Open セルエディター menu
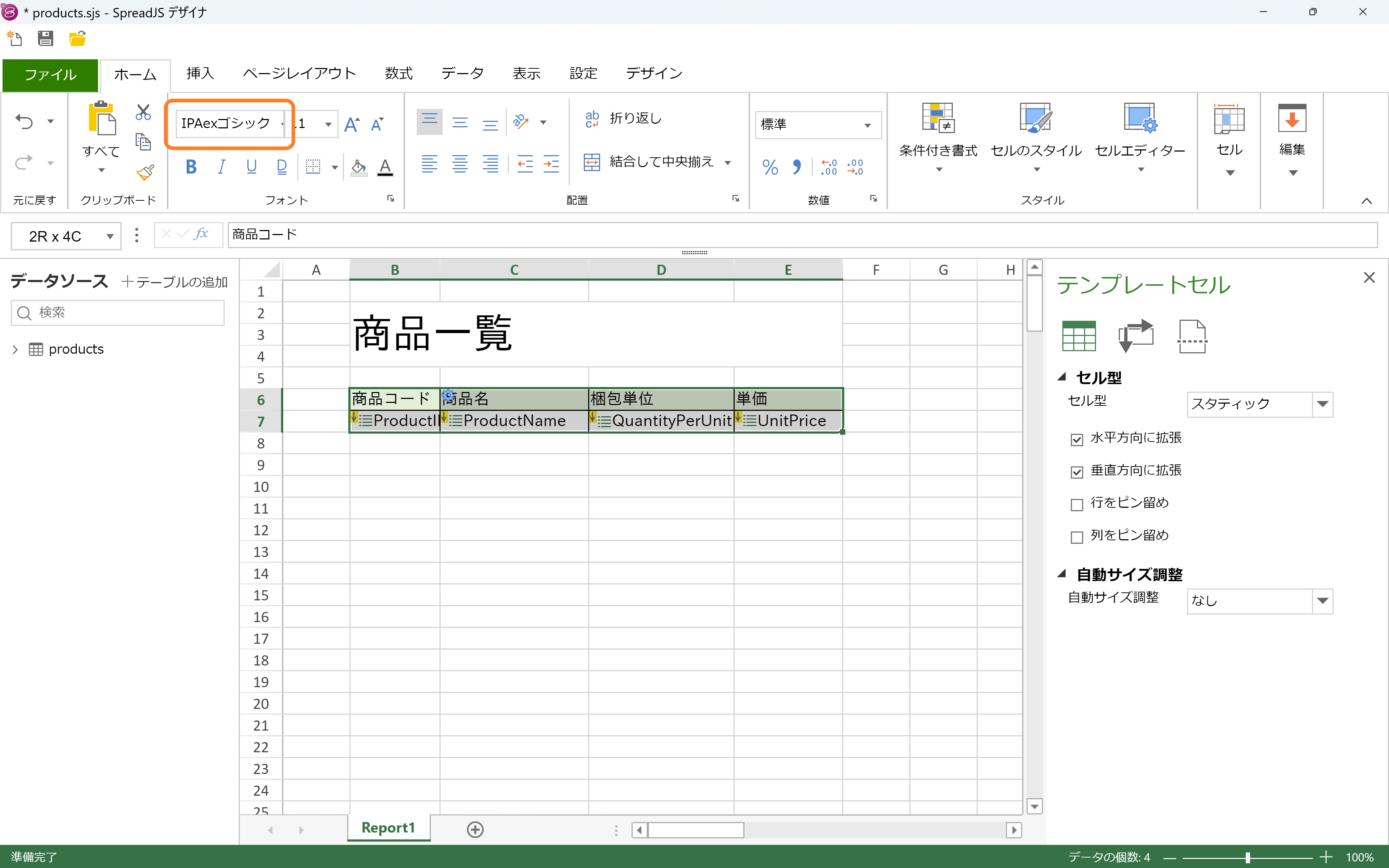Screen dimensions: 1389x868 click(x=1140, y=138)
